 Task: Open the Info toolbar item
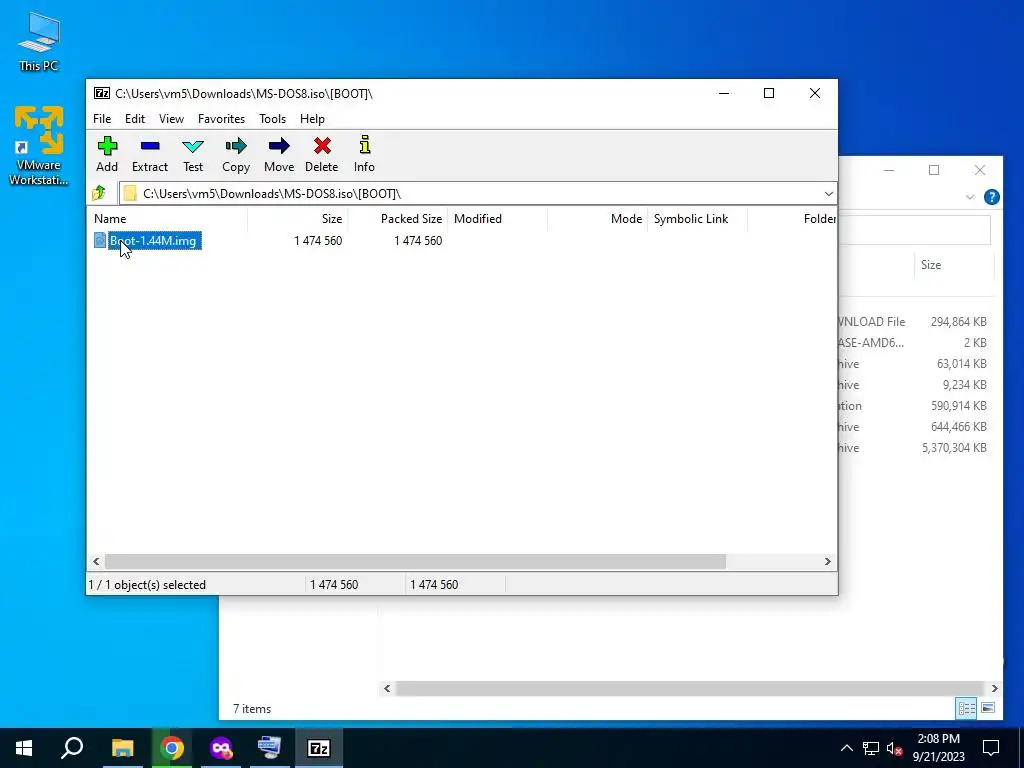[364, 154]
